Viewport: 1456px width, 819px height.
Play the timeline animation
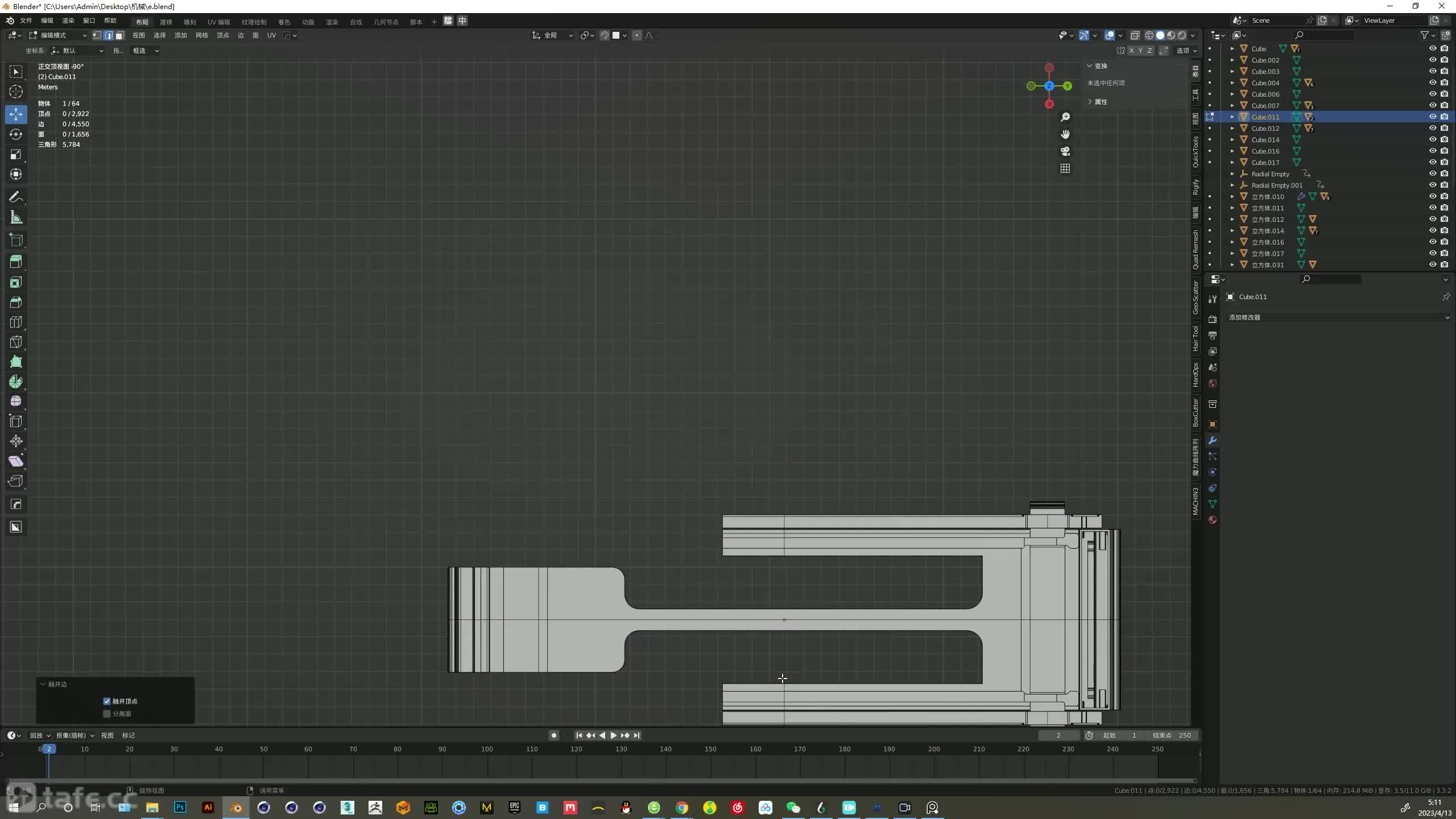[613, 735]
